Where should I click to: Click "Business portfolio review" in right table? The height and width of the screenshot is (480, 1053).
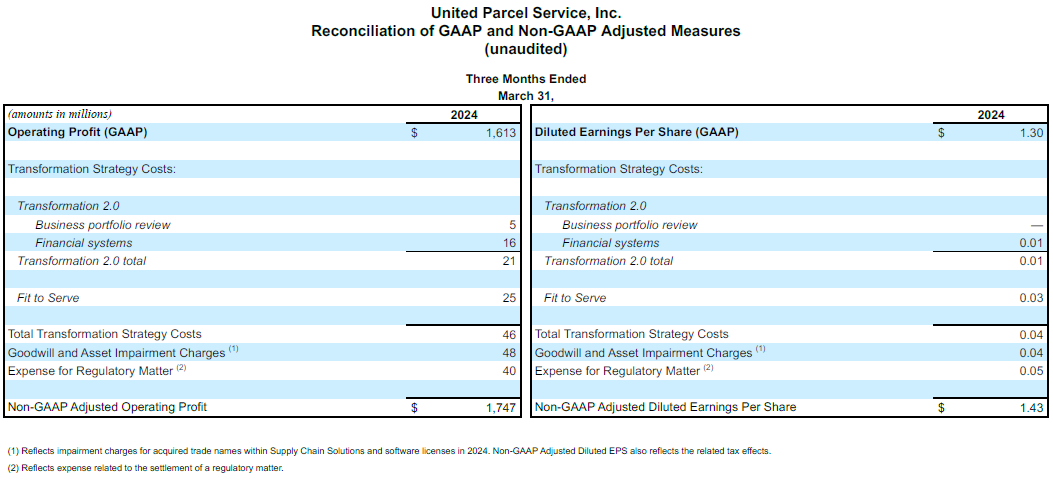[x=630, y=225]
